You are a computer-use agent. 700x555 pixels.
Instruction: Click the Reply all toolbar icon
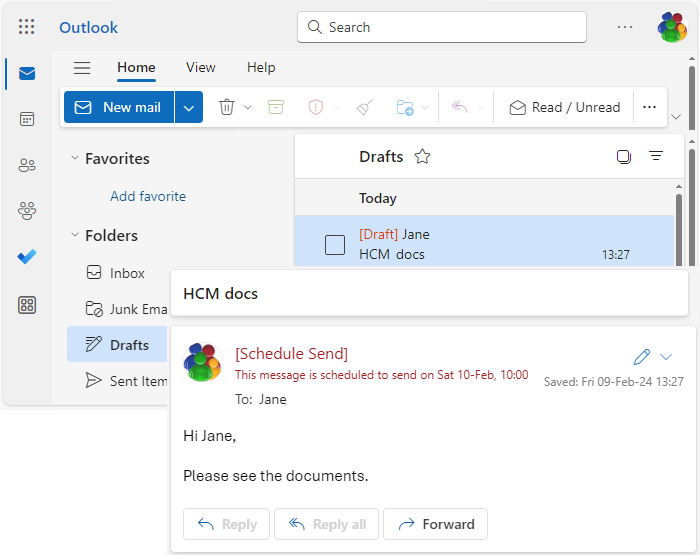[x=459, y=107]
